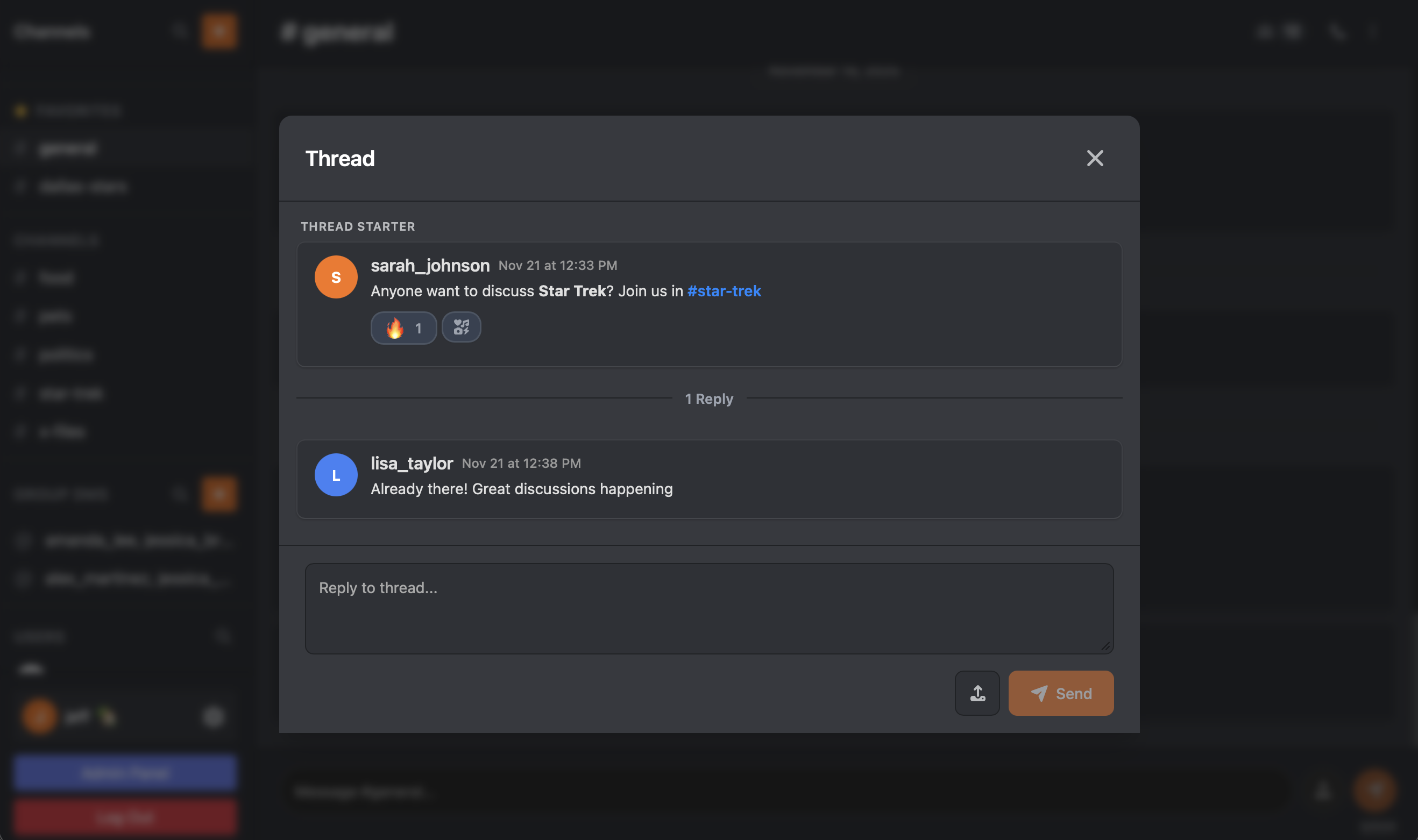Click sarah_johnson's orange S avatar
The height and width of the screenshot is (840, 1418).
click(x=336, y=277)
